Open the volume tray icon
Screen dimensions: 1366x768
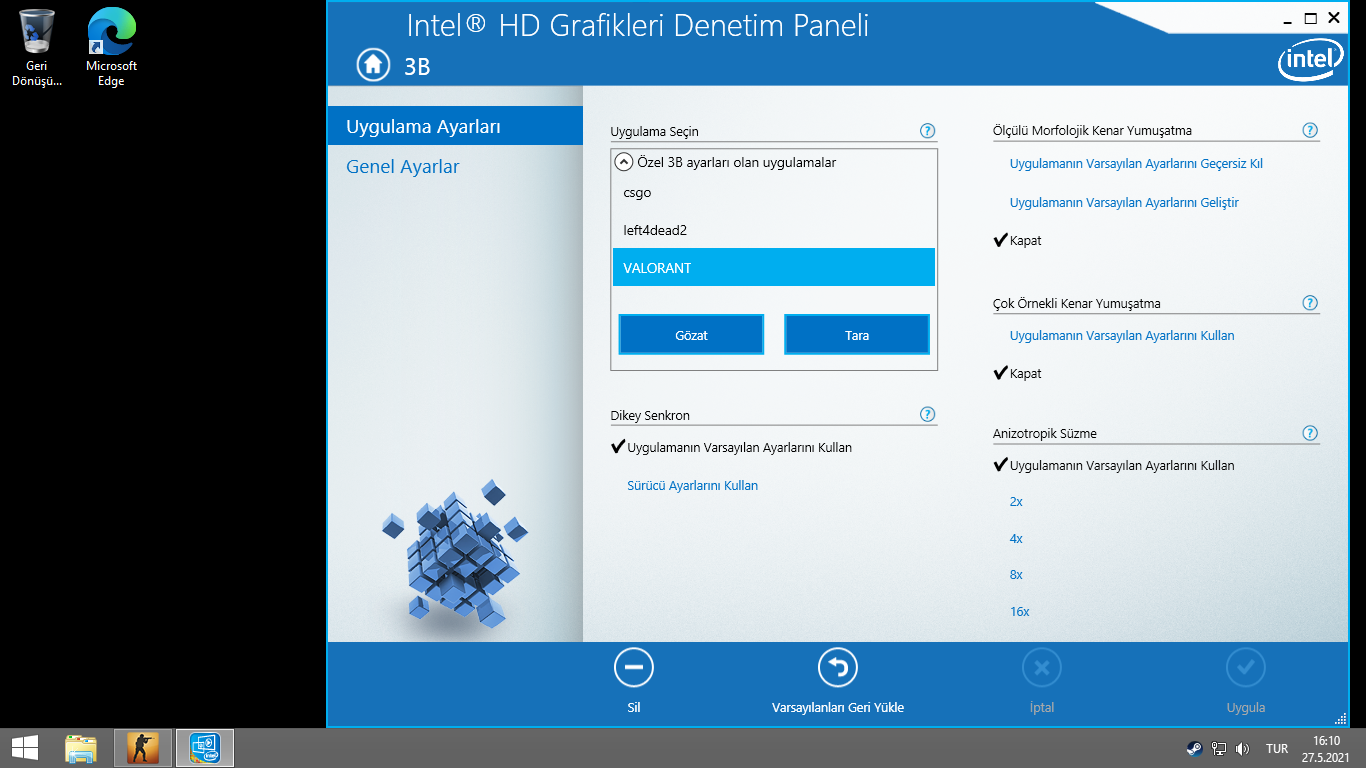(1242, 748)
